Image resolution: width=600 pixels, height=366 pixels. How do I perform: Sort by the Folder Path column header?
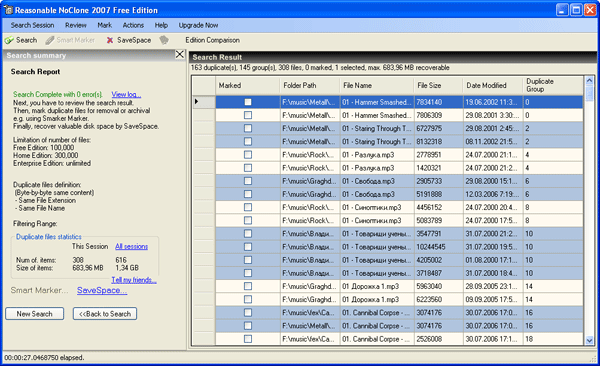(310, 85)
